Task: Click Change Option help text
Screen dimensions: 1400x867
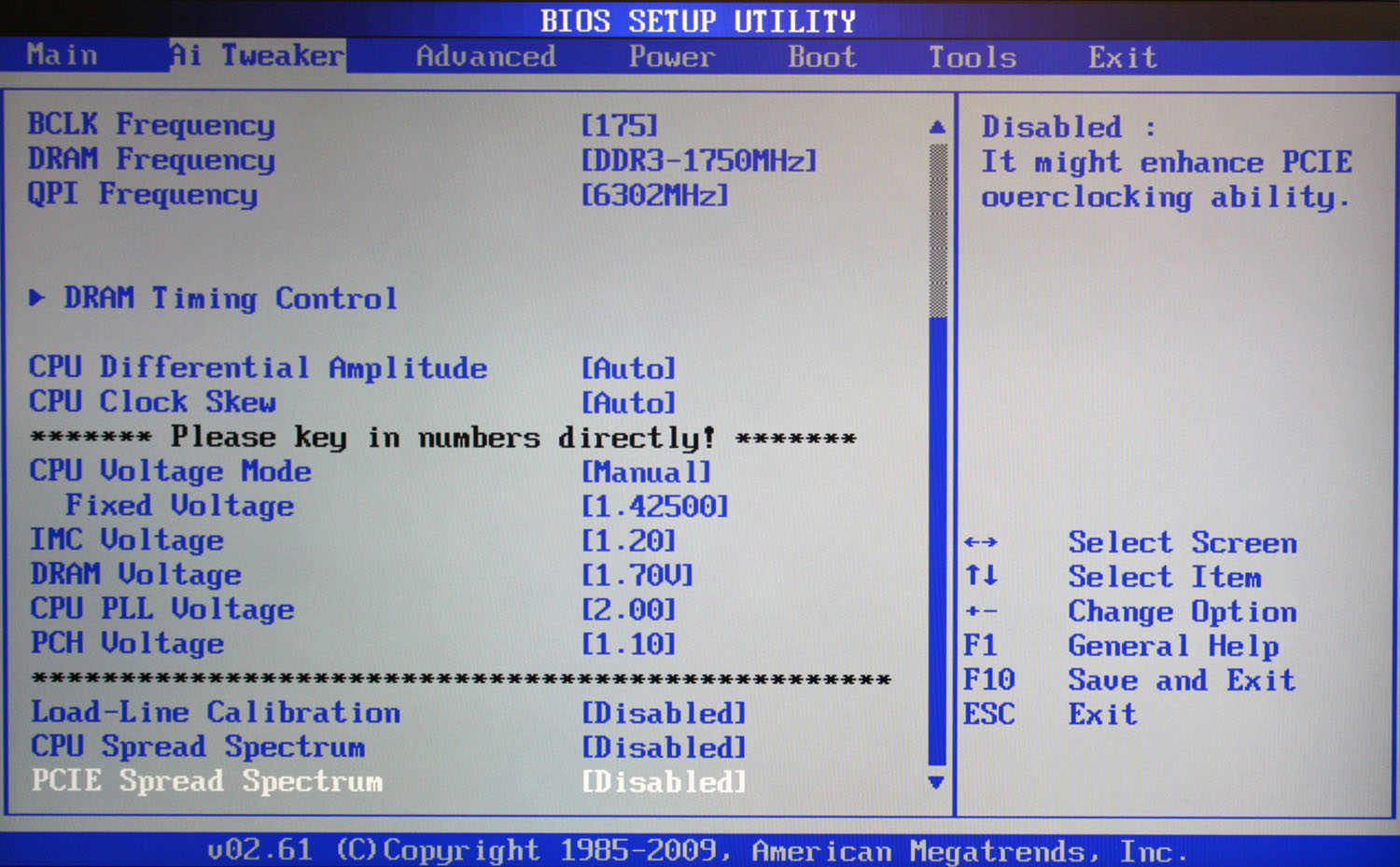Action: (x=1183, y=612)
